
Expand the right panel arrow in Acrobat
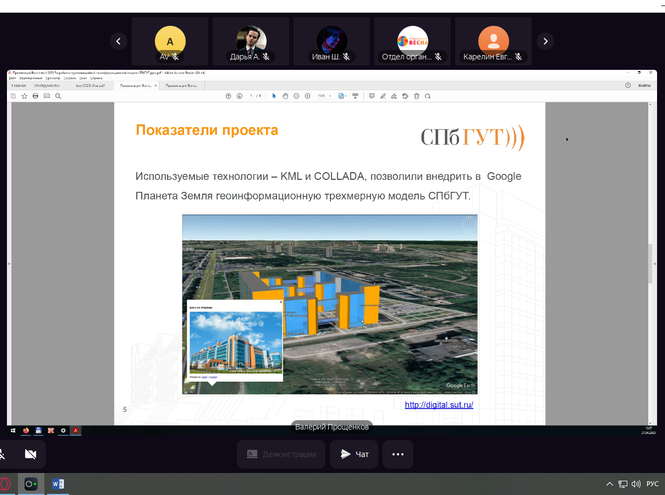(655, 264)
